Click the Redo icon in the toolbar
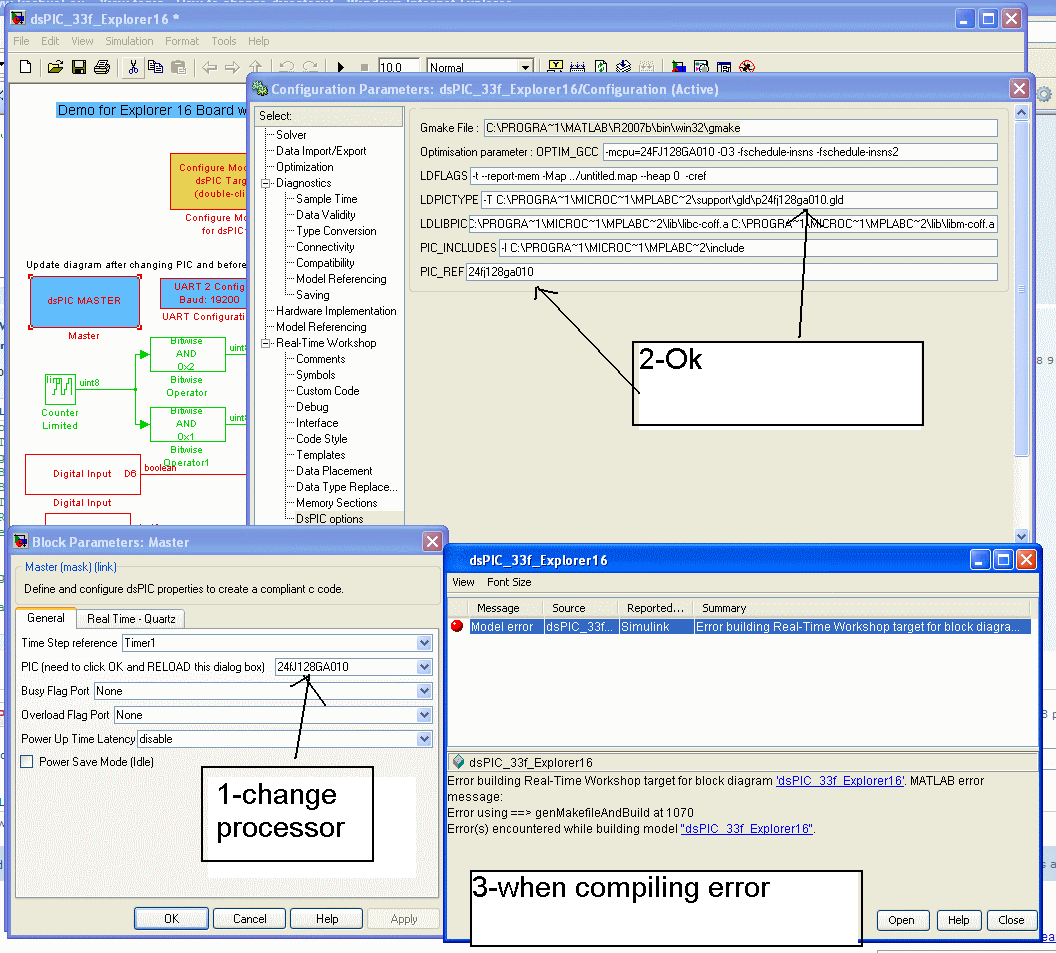Viewport: 1056px width, 953px height. (310, 67)
